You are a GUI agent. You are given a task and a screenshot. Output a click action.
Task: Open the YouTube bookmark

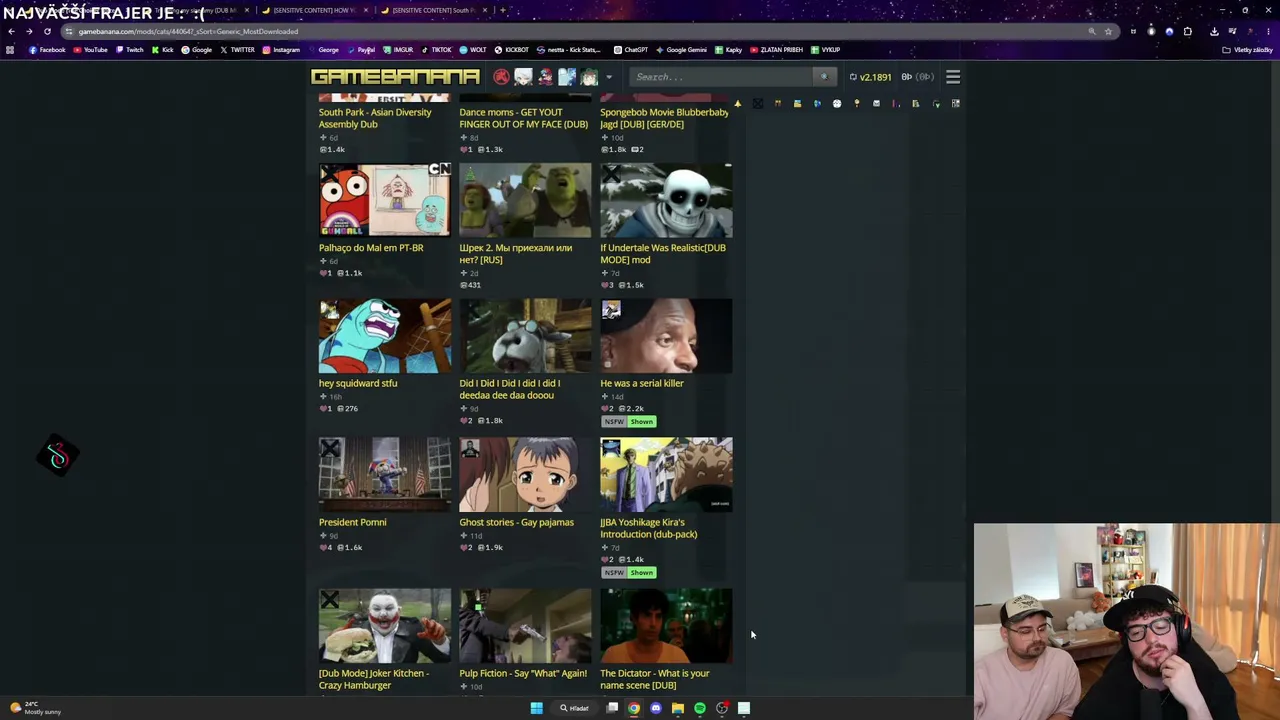tap(90, 50)
